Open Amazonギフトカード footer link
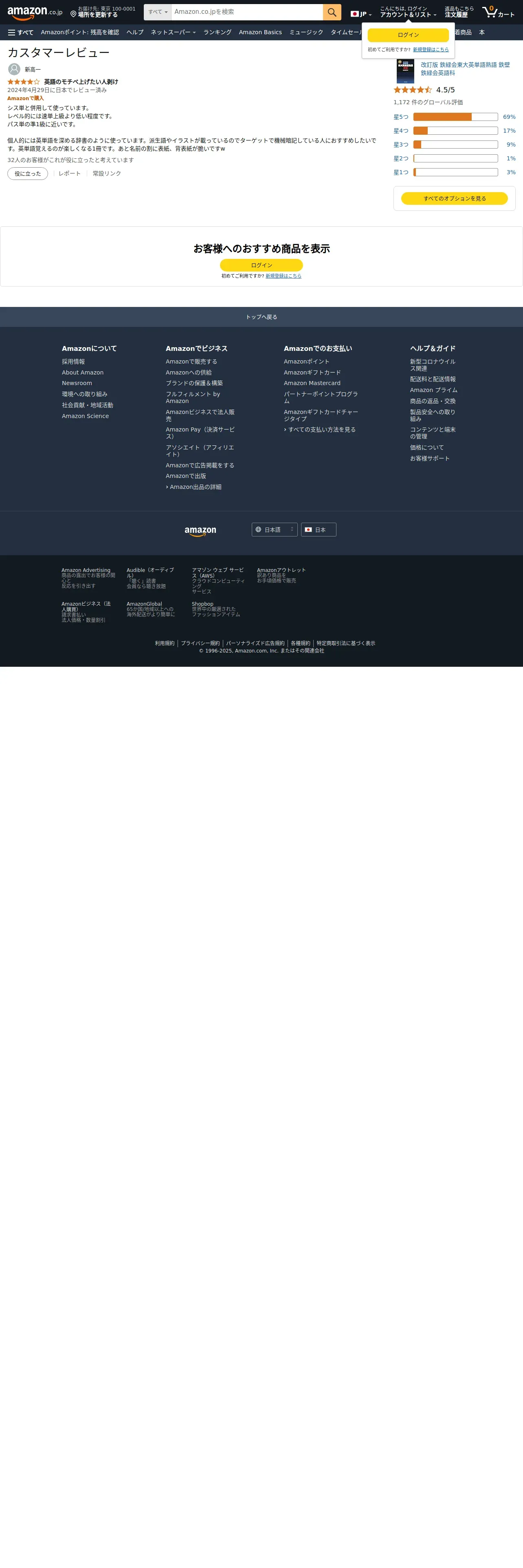523x1568 pixels. pos(312,372)
